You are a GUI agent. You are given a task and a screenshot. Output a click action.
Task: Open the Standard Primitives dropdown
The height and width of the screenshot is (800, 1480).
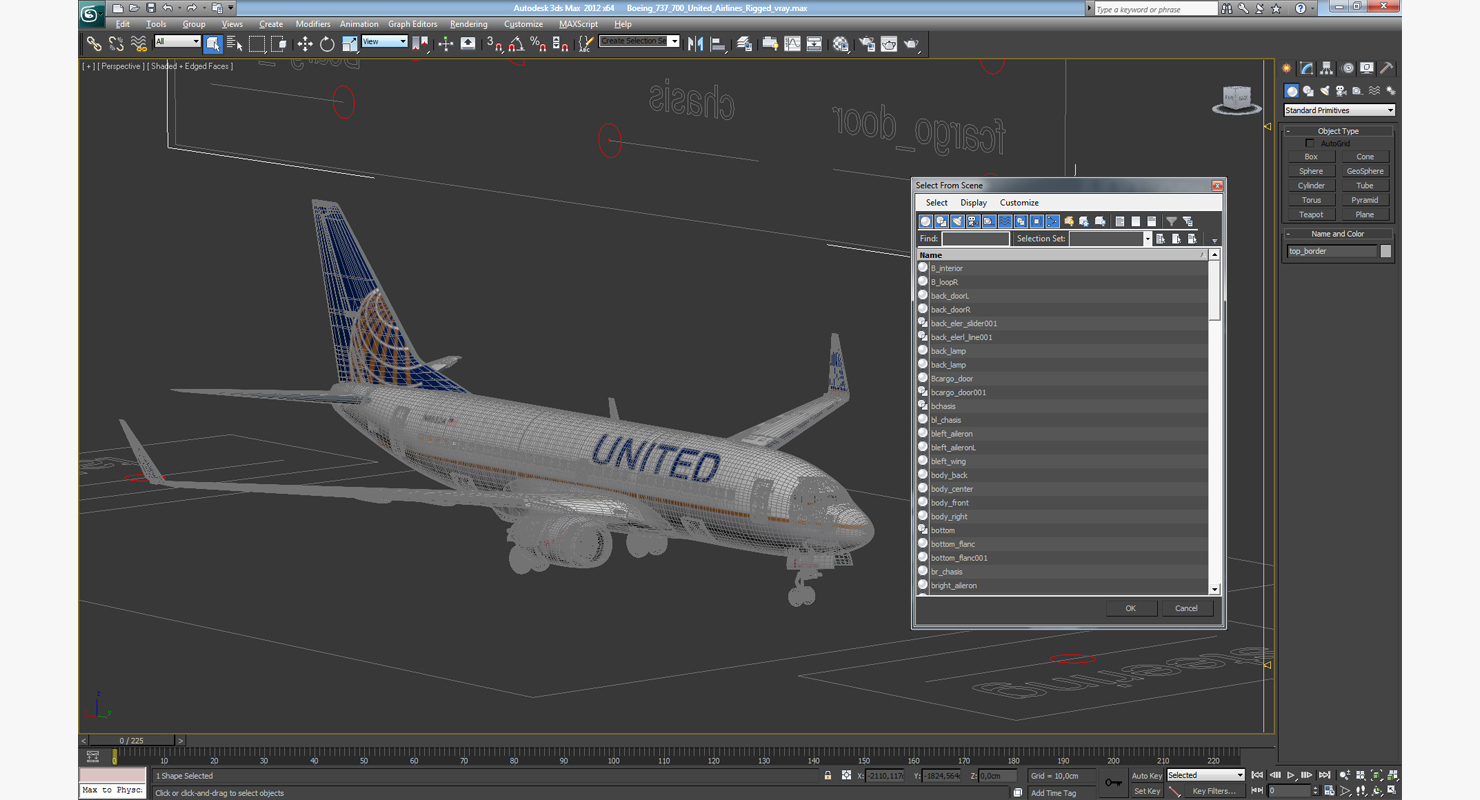pyautogui.click(x=1339, y=110)
